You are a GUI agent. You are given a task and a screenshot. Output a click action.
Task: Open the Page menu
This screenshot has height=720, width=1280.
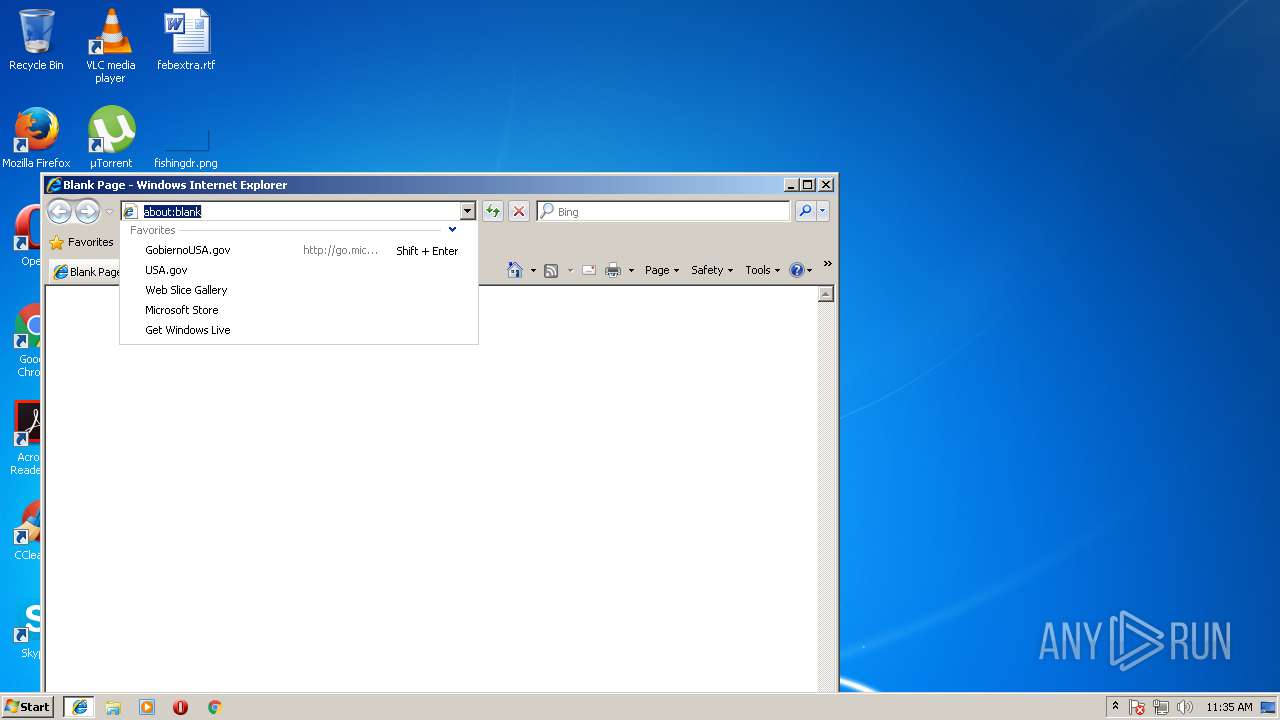661,270
